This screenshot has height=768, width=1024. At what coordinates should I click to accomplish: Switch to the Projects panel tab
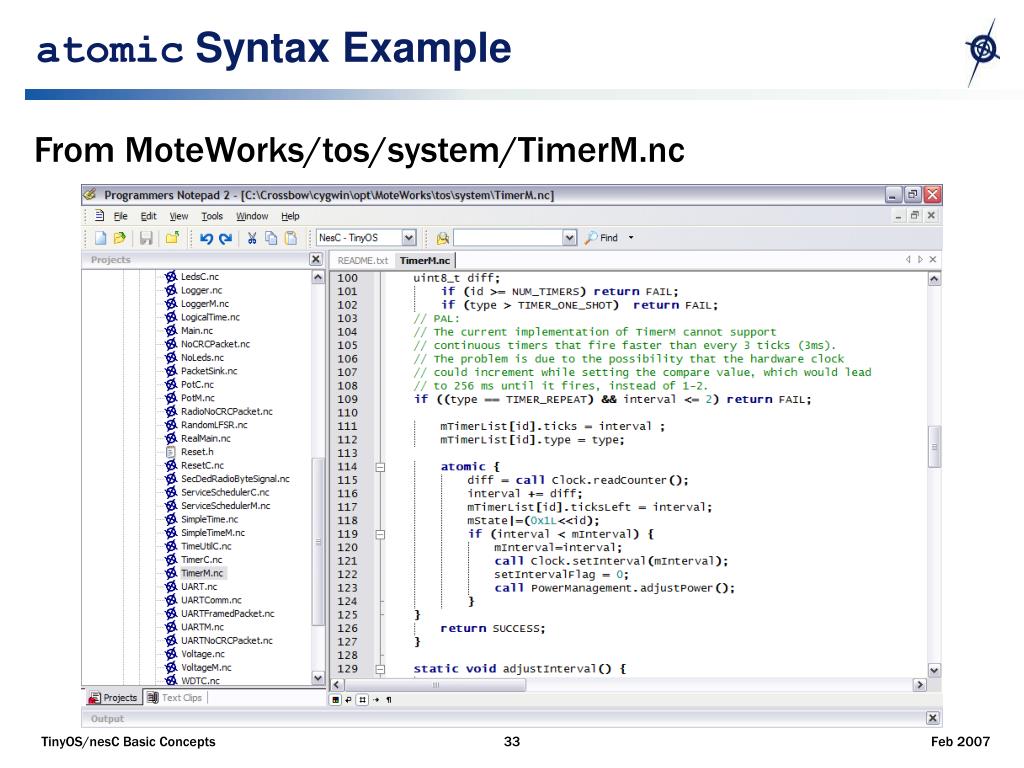pyautogui.click(x=113, y=697)
